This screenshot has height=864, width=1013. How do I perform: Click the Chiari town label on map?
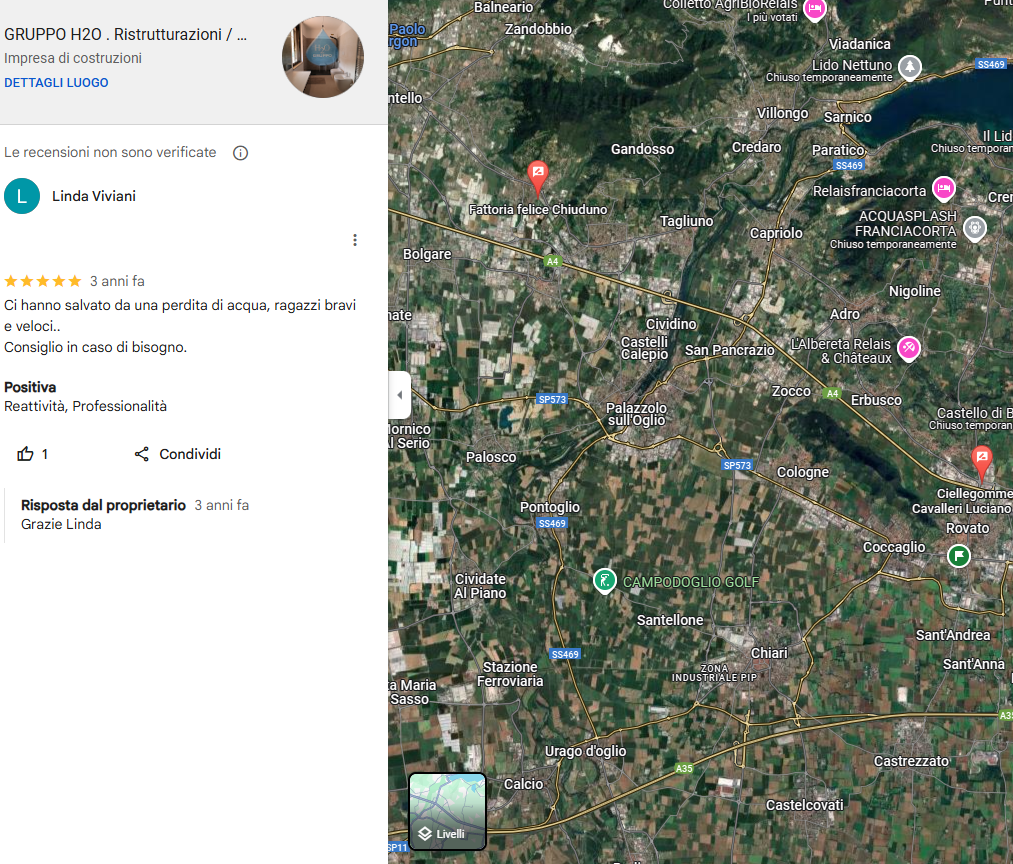(769, 653)
